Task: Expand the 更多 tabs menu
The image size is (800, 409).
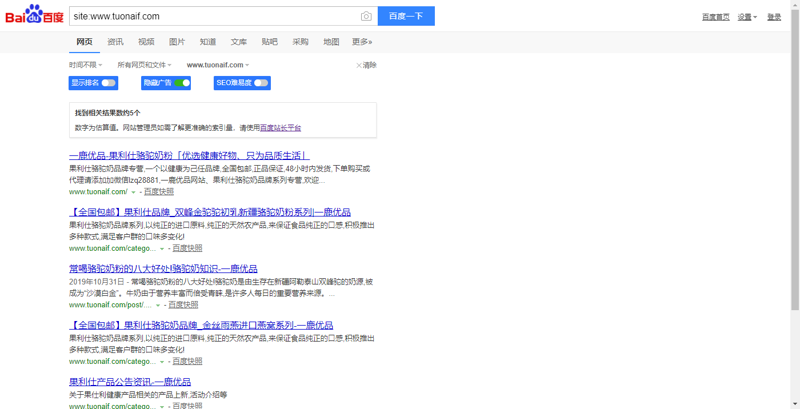Action: (362, 42)
